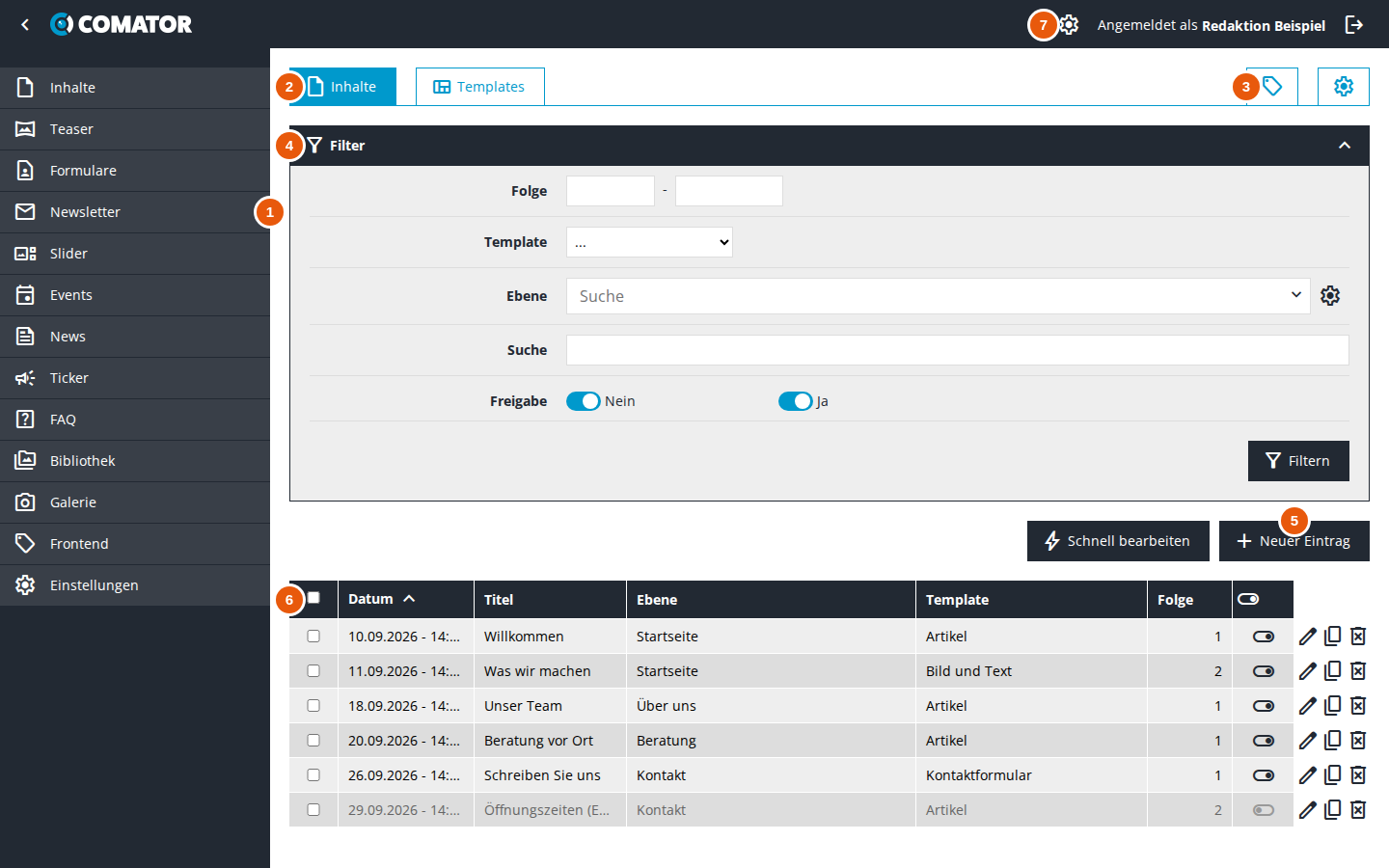1389x868 pixels.
Task: Open Slider in the sidebar
Action: point(135,254)
